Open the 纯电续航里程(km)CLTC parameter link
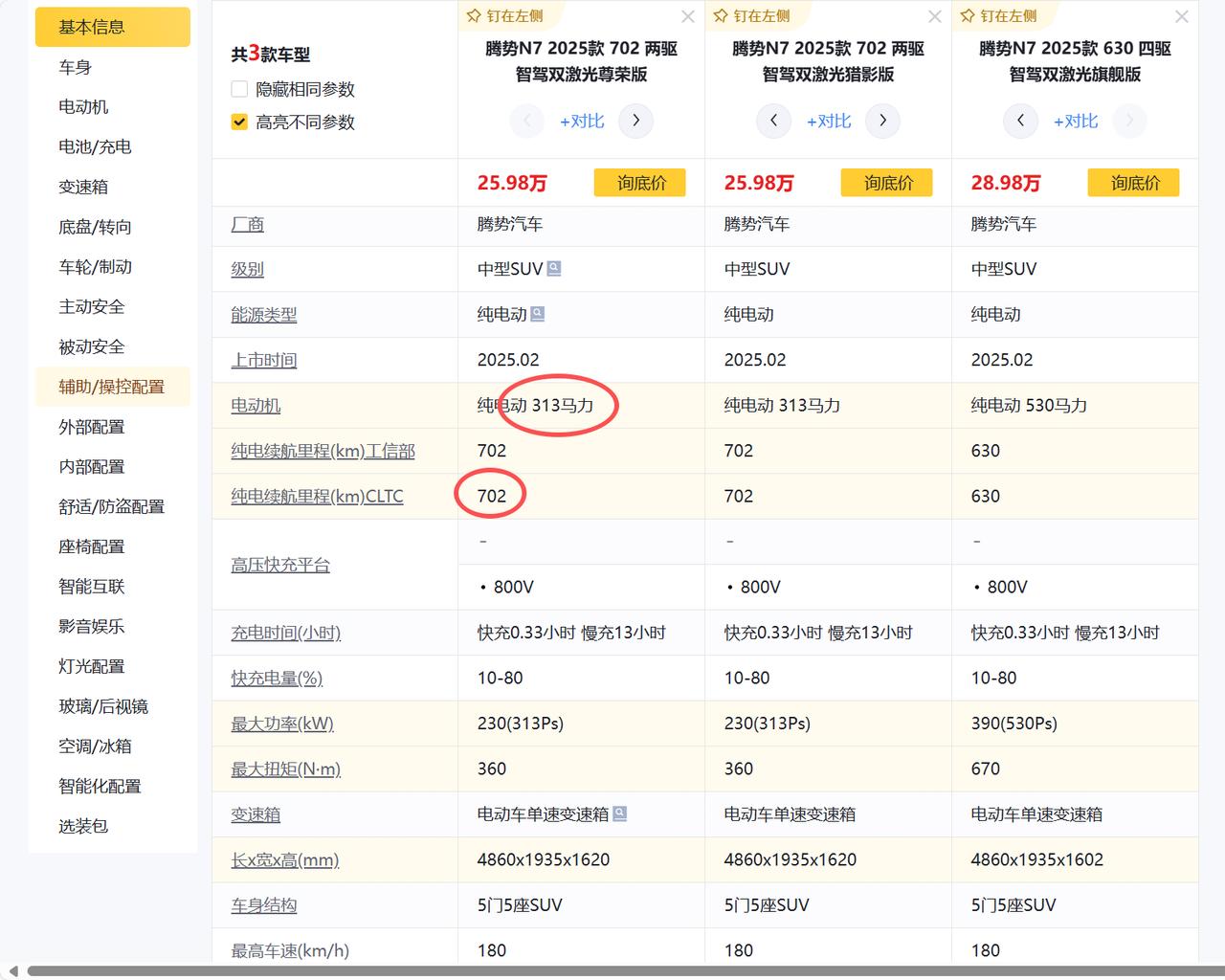The width and height of the screenshot is (1225, 980). 316,496
